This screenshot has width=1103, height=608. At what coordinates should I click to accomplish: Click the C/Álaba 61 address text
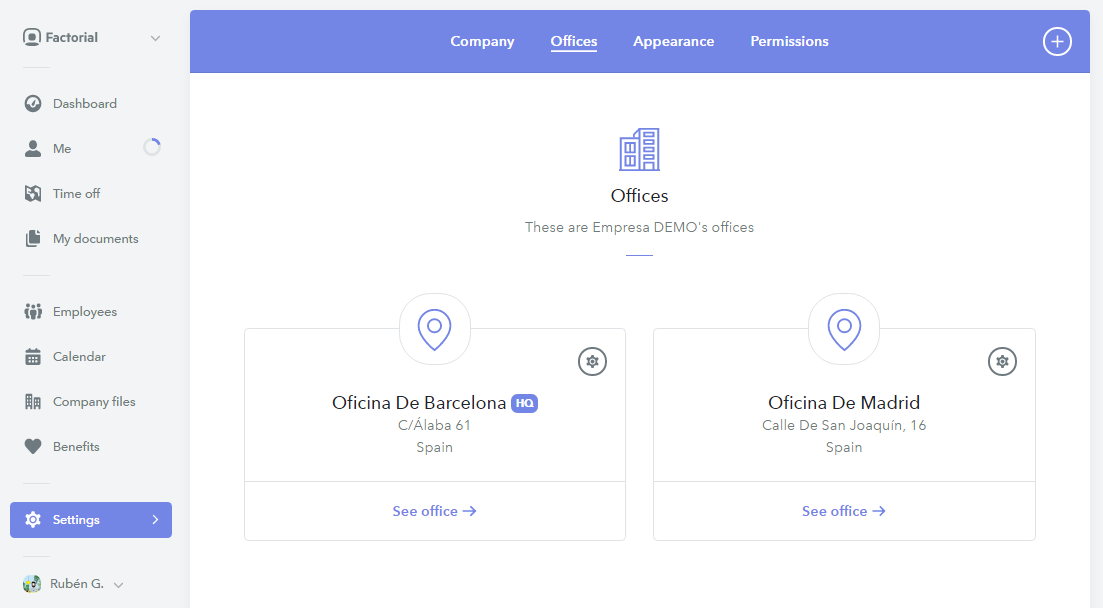click(x=434, y=425)
